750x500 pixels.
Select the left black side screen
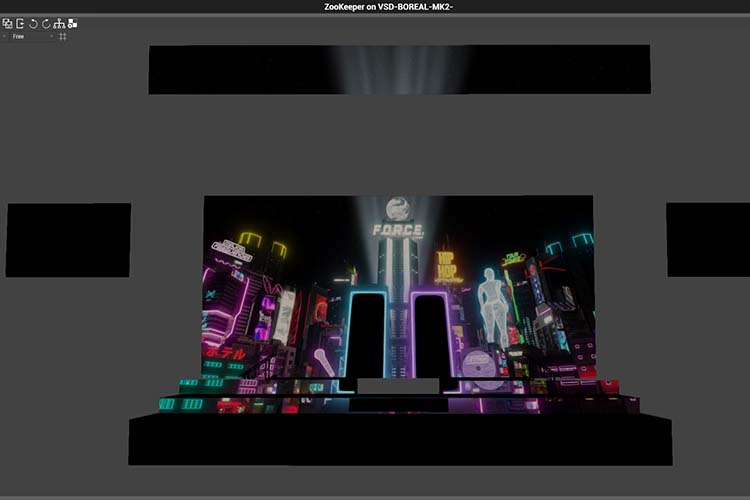(68, 240)
